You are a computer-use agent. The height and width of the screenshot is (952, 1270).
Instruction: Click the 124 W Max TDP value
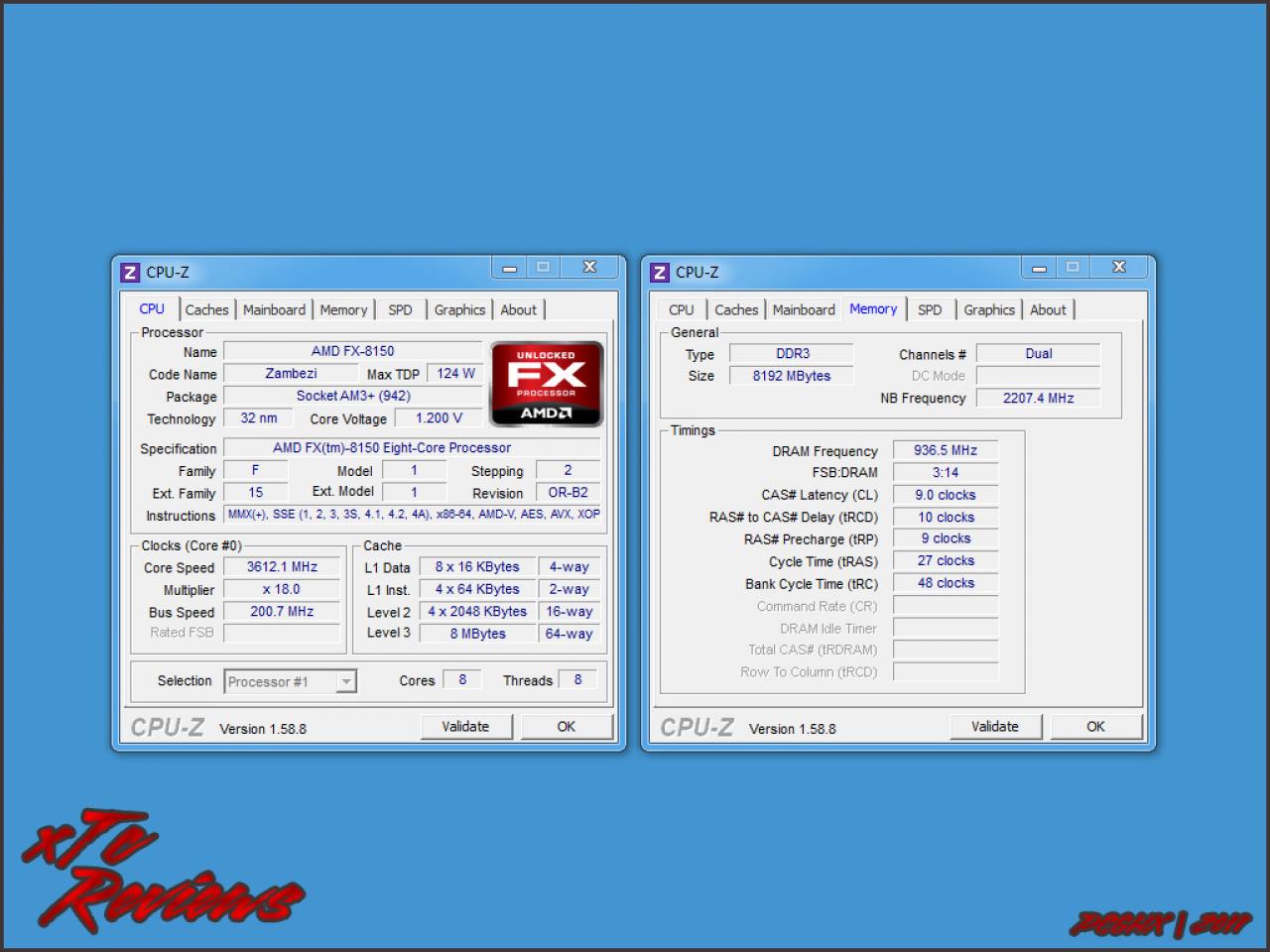(x=455, y=374)
